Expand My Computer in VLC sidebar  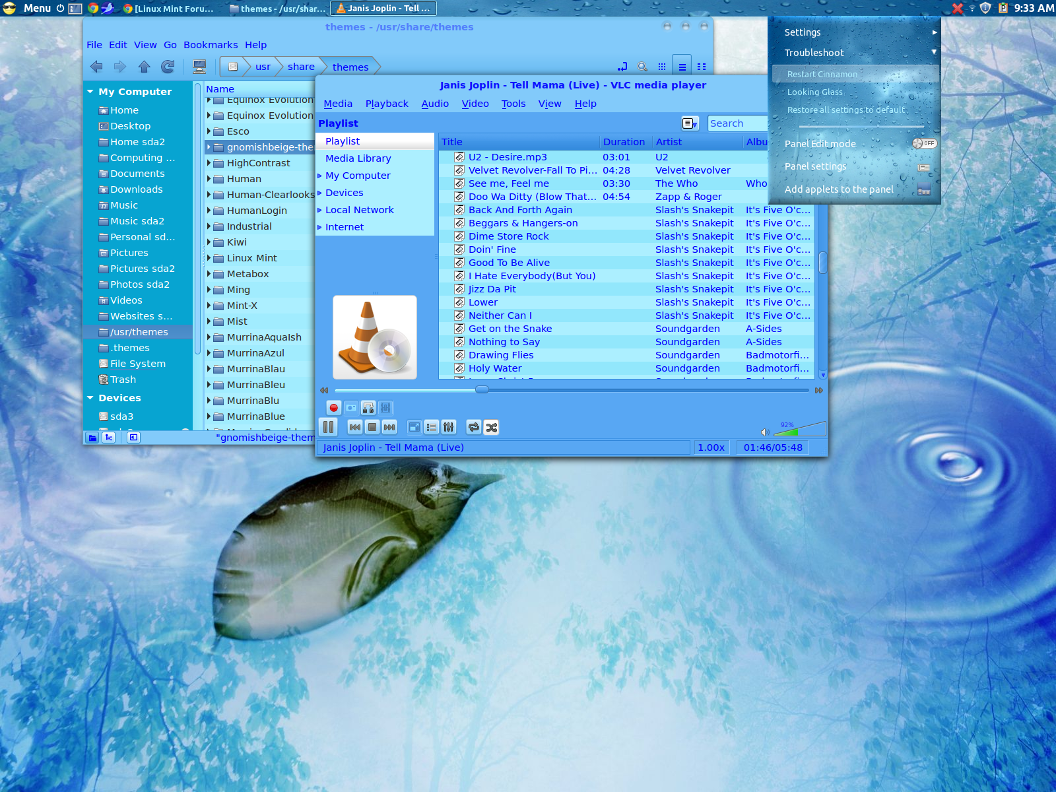(x=320, y=175)
